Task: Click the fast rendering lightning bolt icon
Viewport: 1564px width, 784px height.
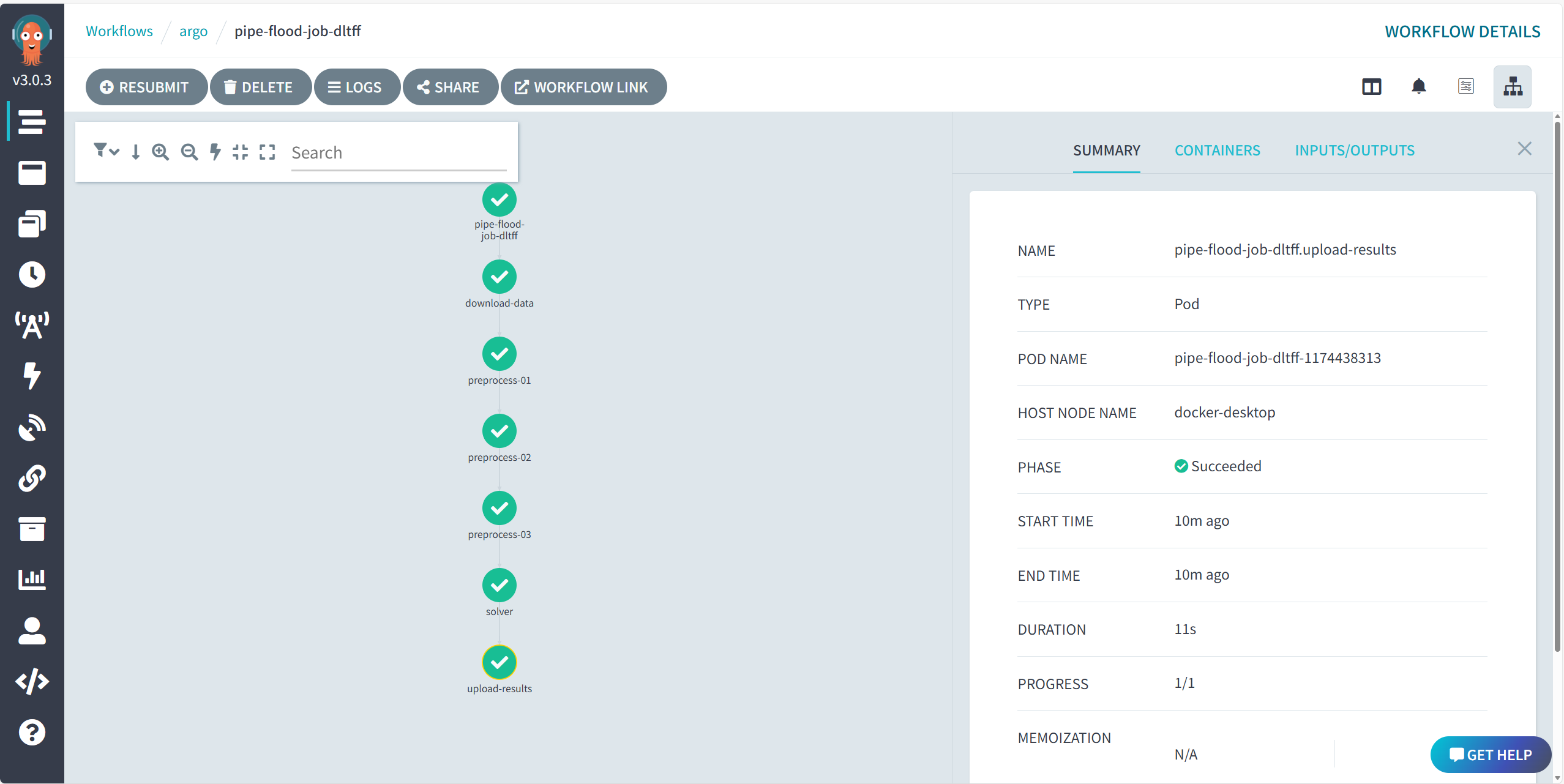Action: click(215, 152)
